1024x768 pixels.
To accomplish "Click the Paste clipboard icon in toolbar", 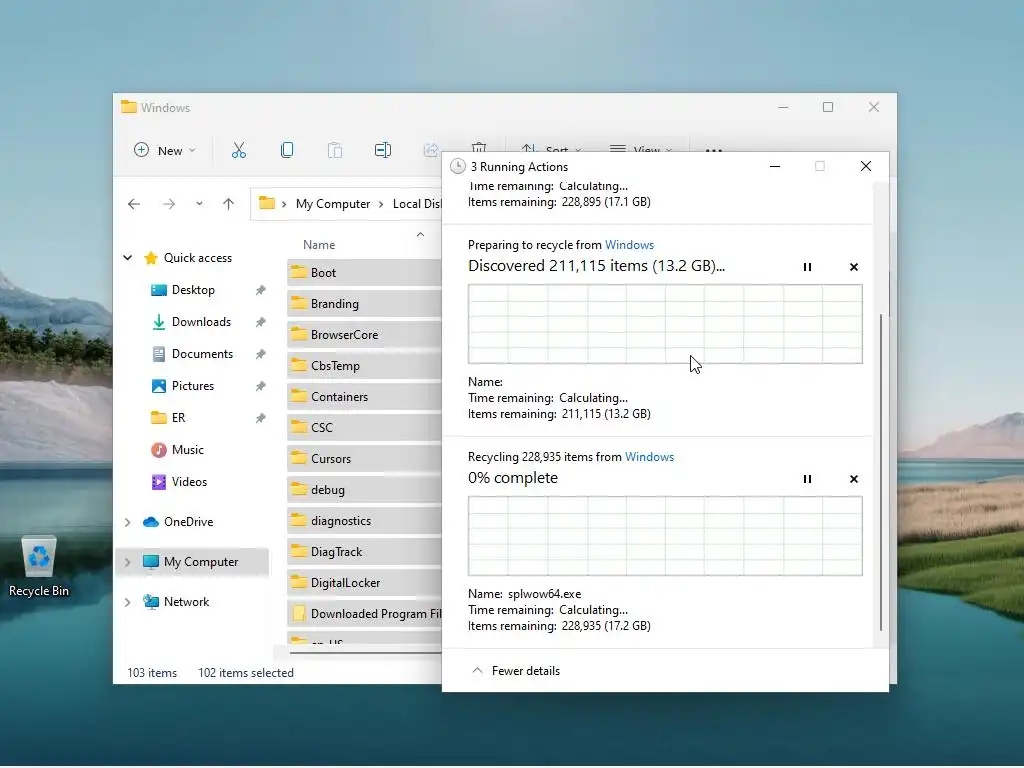I will (x=334, y=150).
